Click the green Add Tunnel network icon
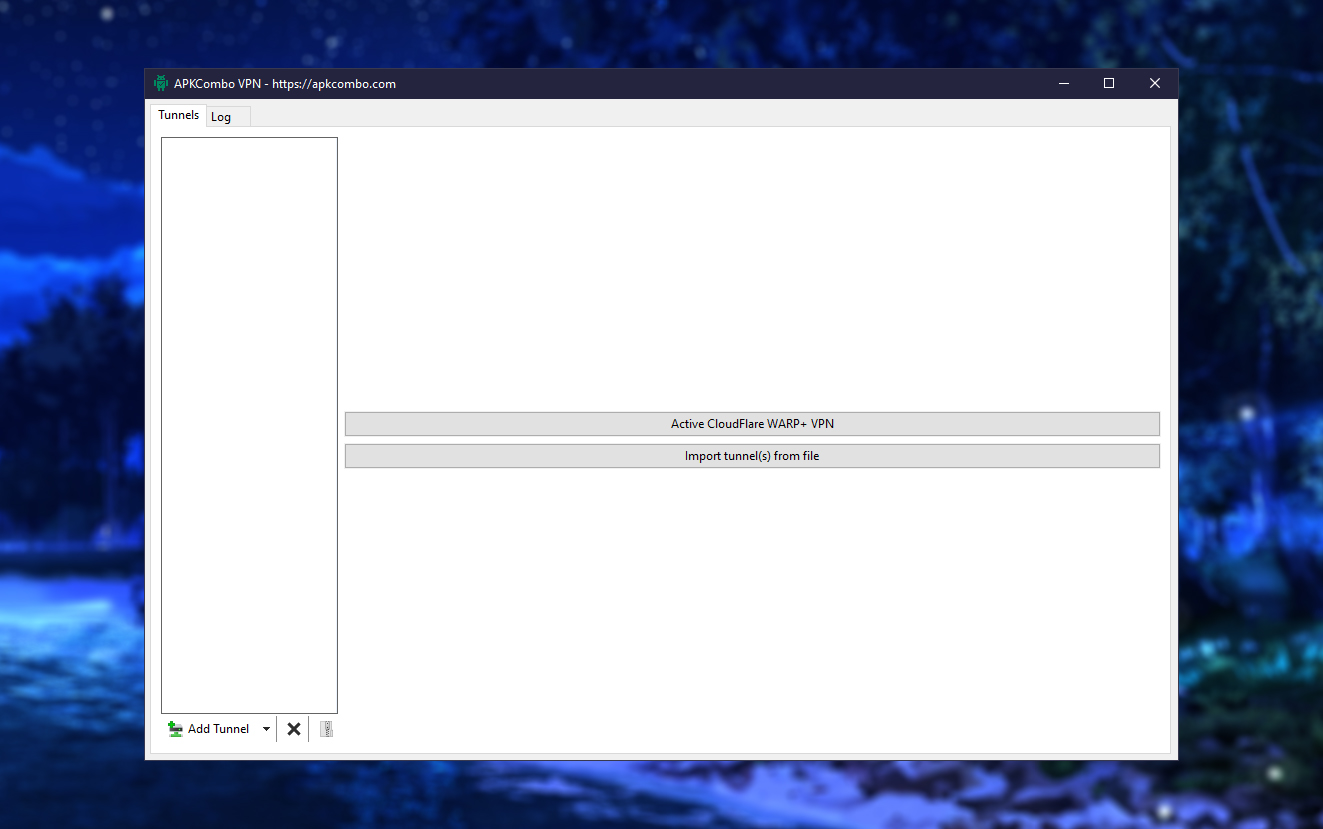This screenshot has height=829, width=1323. pos(175,729)
